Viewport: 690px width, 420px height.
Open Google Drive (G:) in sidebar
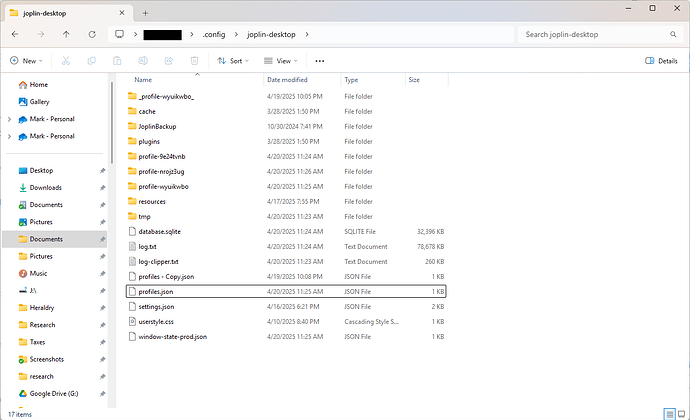click(x=54, y=394)
